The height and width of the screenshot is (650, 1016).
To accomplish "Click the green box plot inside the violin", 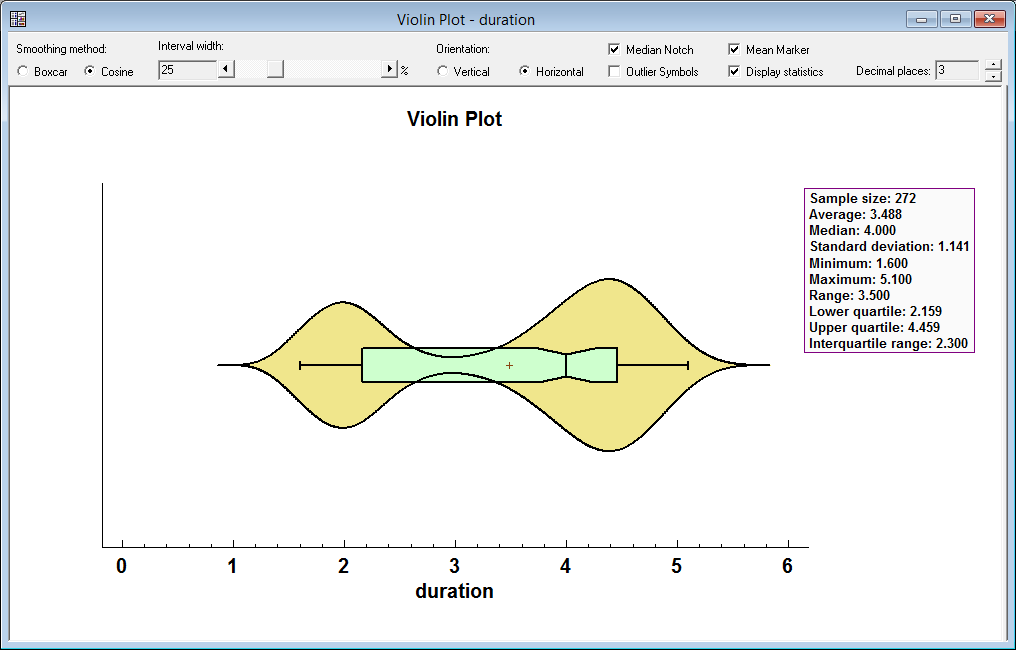I will (420, 366).
